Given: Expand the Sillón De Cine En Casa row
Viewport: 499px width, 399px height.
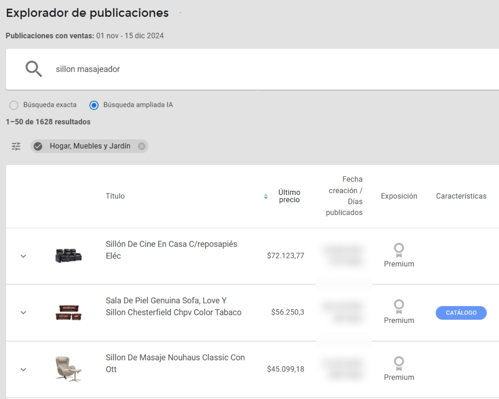Looking at the screenshot, I should click(x=23, y=256).
